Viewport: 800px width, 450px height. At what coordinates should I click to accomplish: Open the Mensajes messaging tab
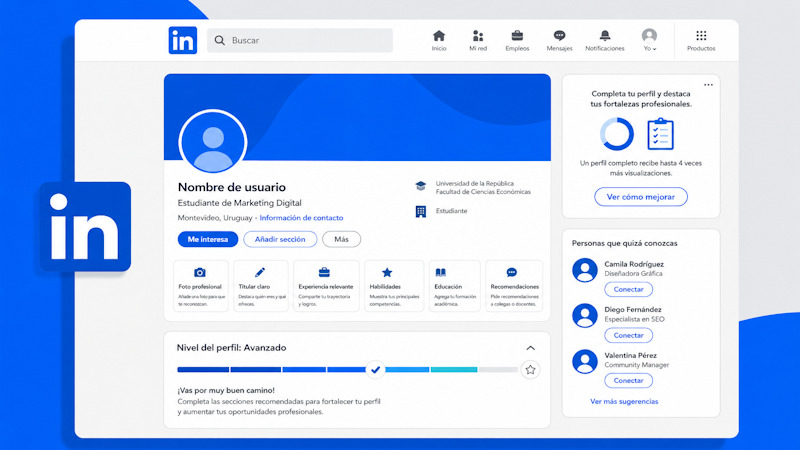(x=559, y=40)
